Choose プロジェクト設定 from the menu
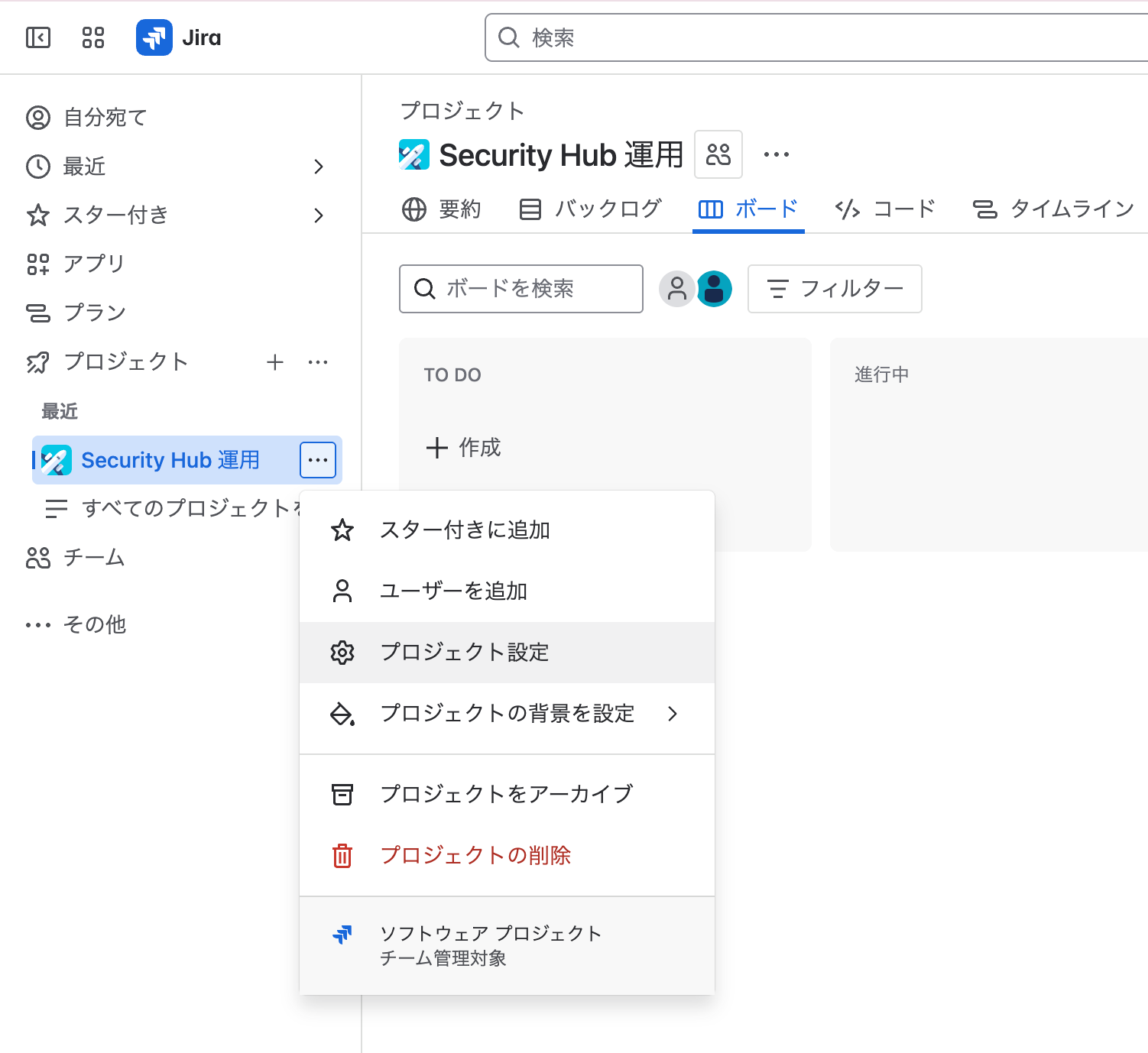Viewport: 1148px width, 1053px height. pyautogui.click(x=508, y=653)
